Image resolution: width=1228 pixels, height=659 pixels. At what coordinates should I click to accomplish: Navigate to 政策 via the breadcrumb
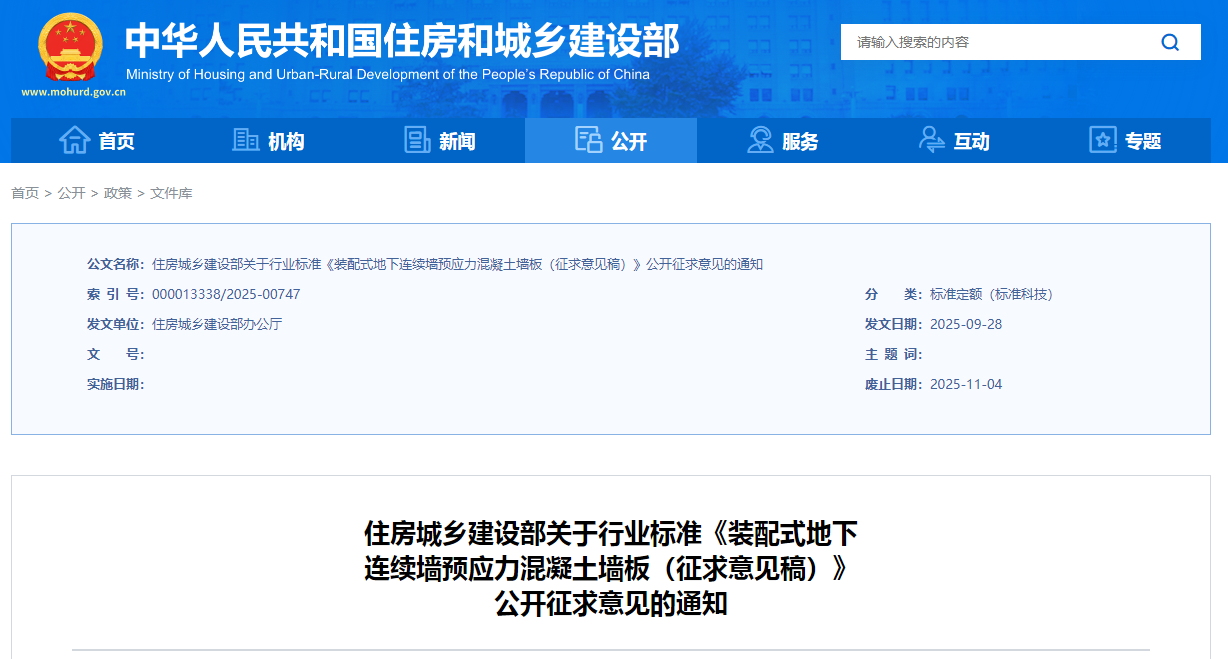pyautogui.click(x=117, y=193)
